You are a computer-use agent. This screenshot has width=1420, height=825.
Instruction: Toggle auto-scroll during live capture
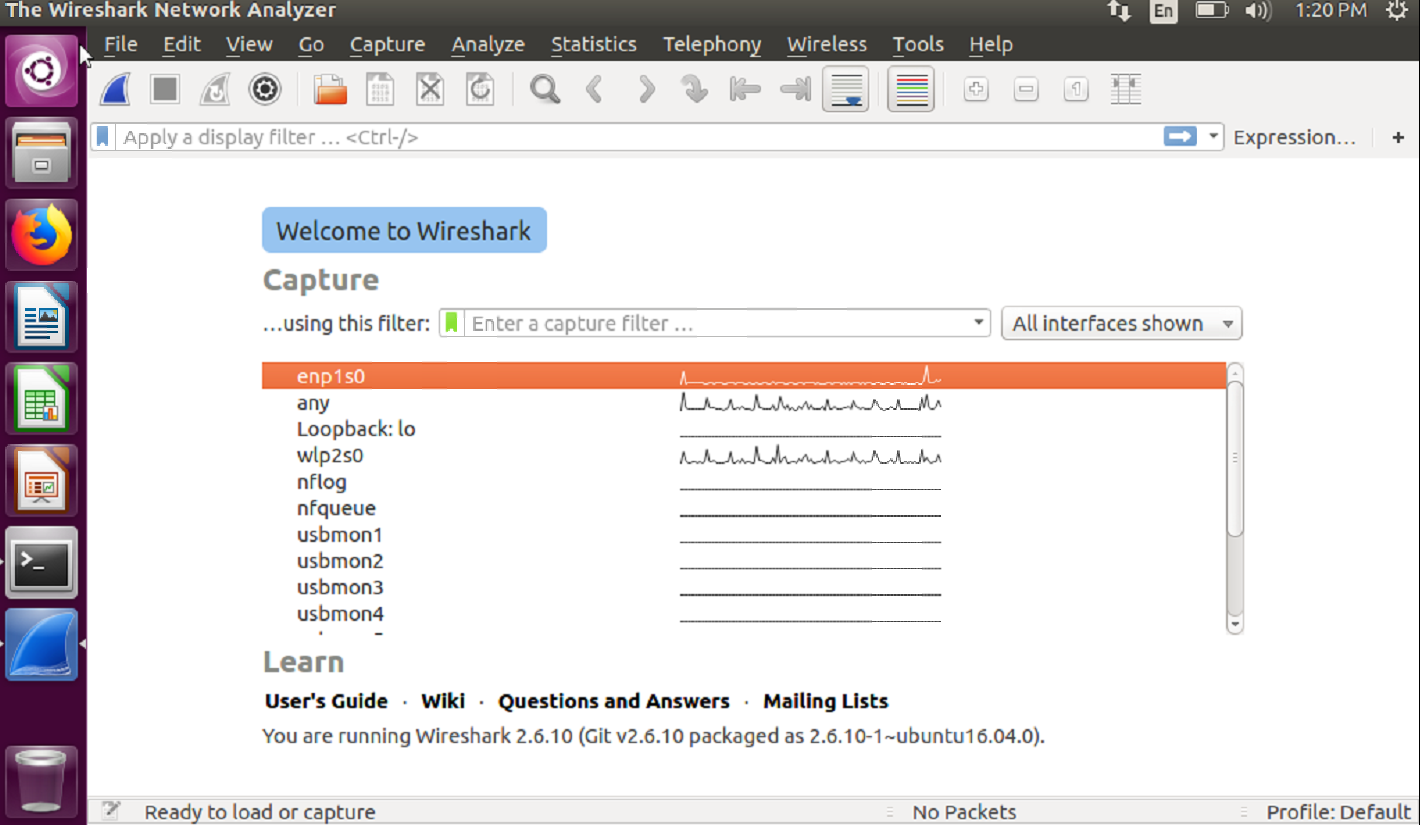click(x=846, y=90)
